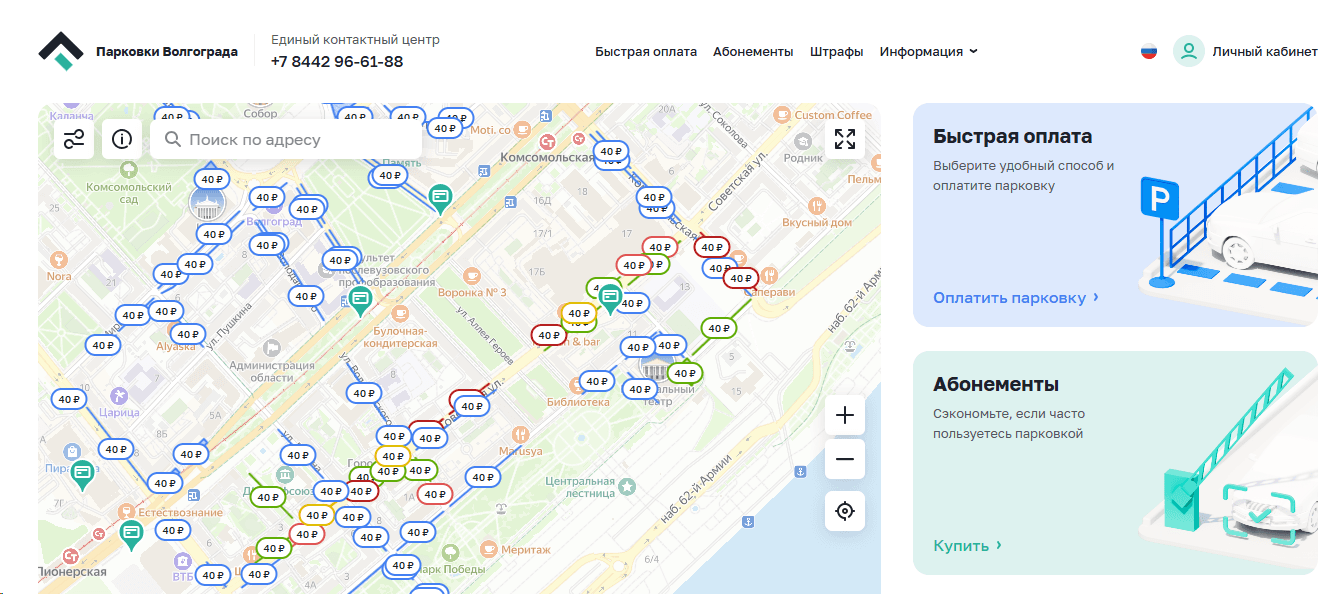Select payment terminal marker near Комсомольская
1333x594 pixels.
coord(440,196)
